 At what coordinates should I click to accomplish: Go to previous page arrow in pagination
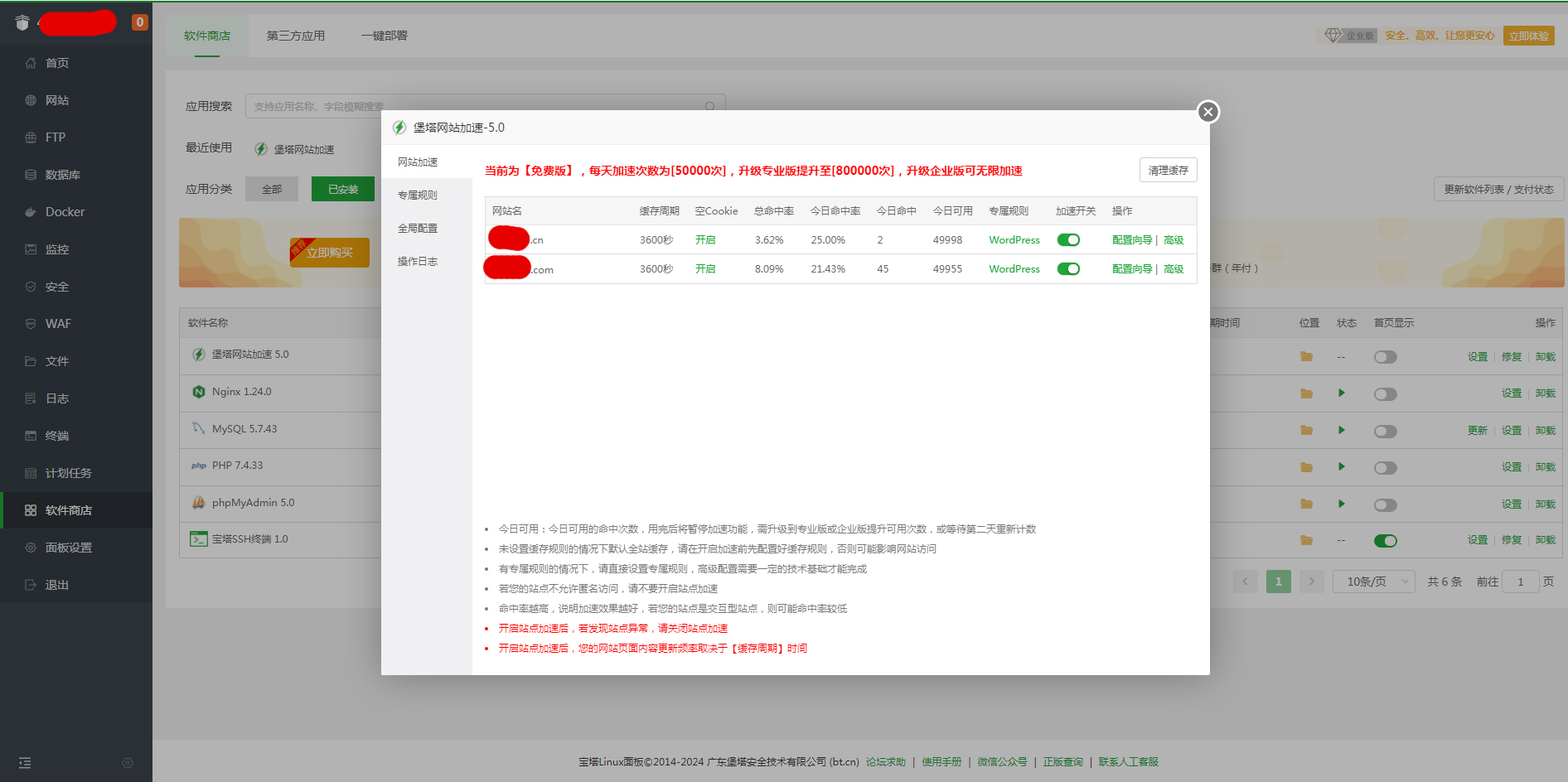click(x=1245, y=582)
